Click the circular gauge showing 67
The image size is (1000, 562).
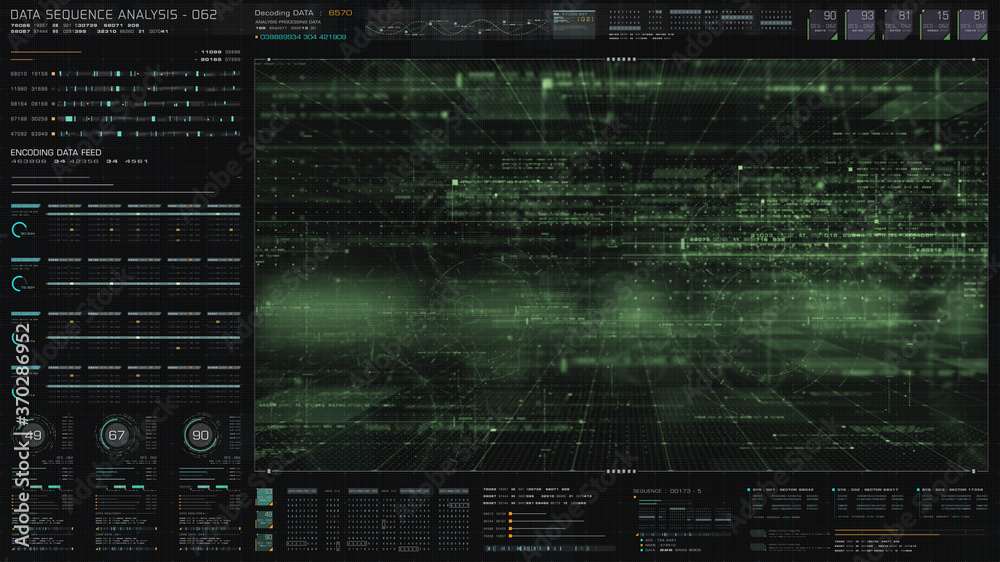[116, 435]
